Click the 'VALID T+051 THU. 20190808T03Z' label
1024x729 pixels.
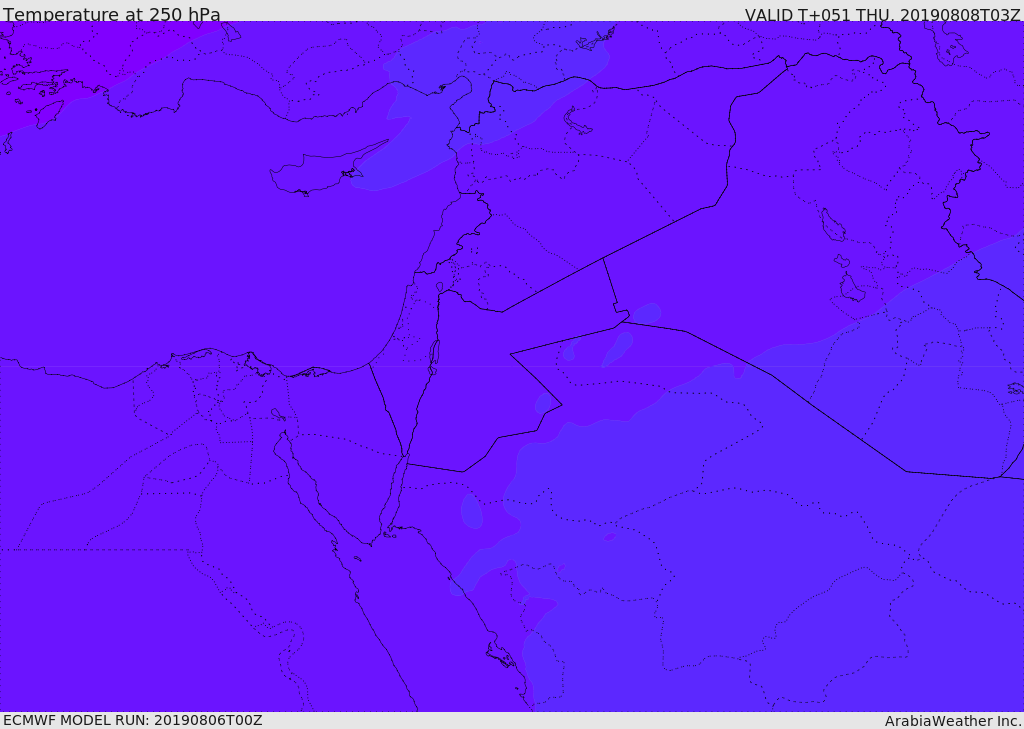tap(882, 15)
